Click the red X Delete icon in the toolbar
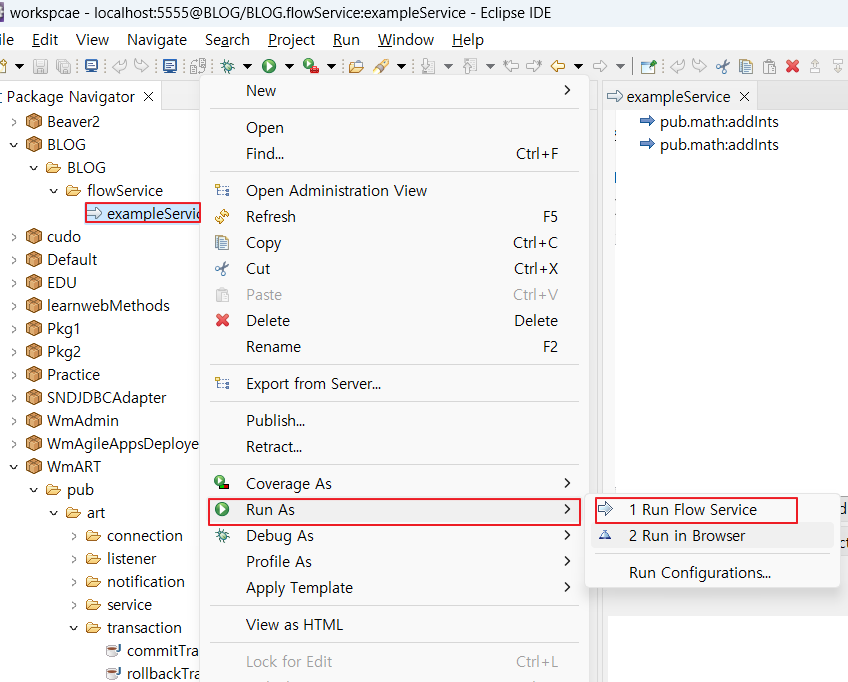This screenshot has height=682, width=848. click(x=792, y=67)
